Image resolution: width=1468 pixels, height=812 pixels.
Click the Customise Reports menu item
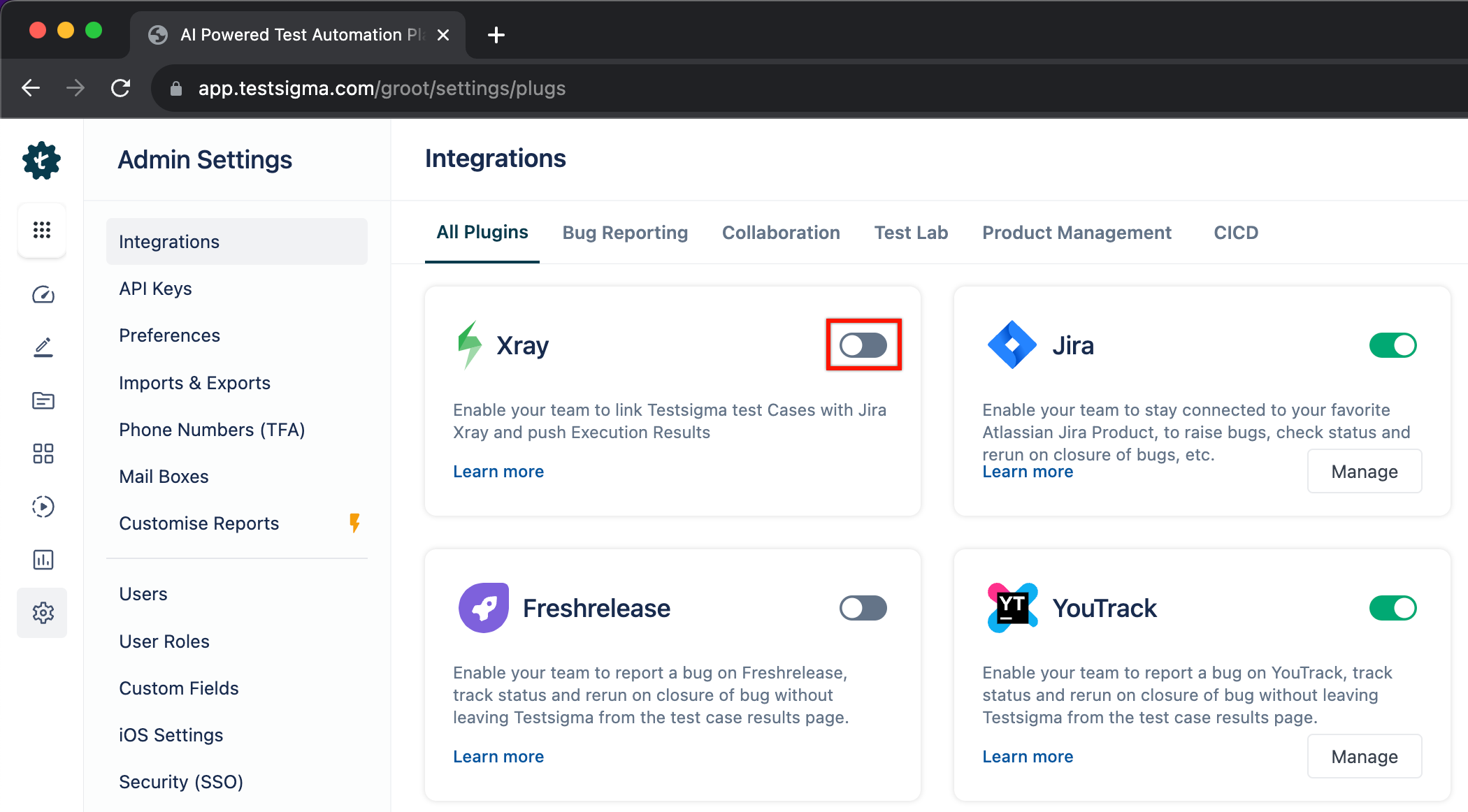click(x=198, y=523)
